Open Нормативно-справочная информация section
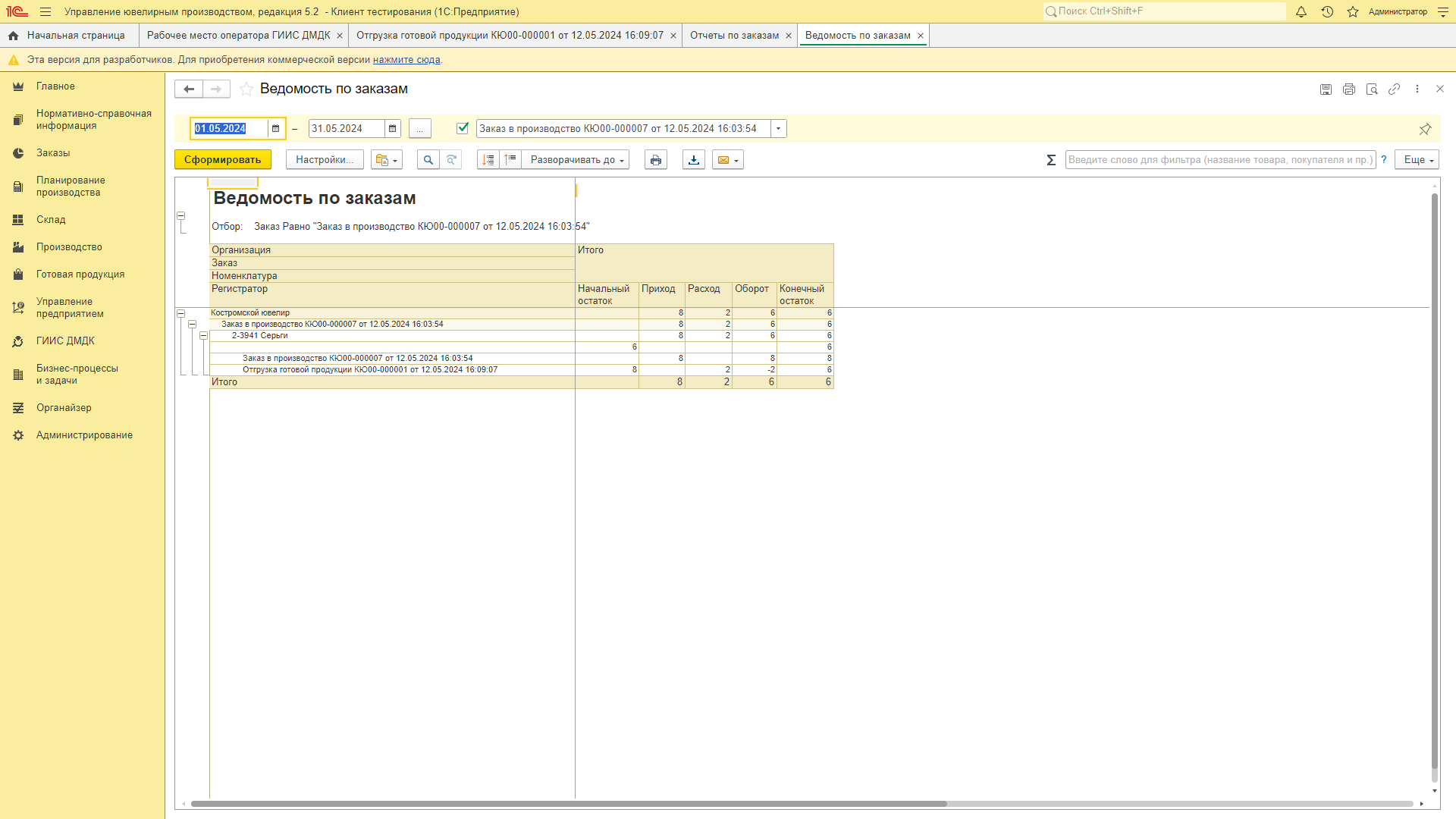This screenshot has width=1456, height=819. tap(82, 120)
